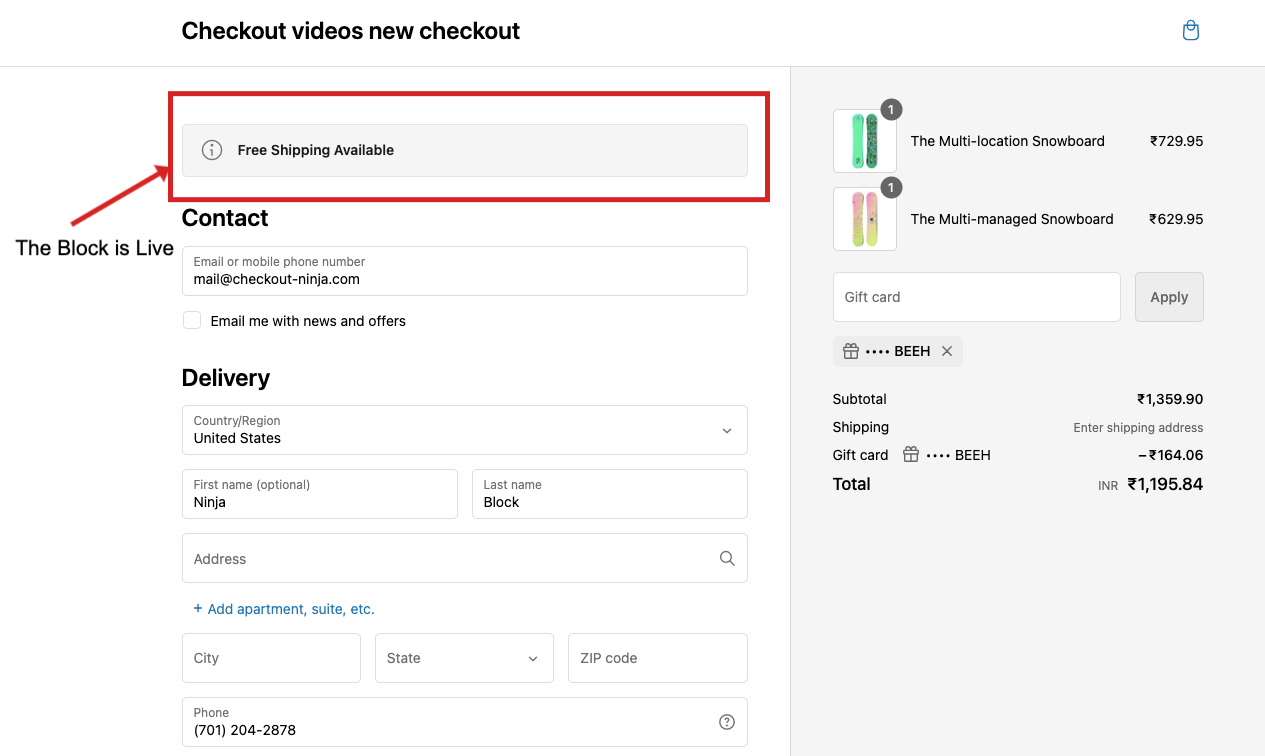The height and width of the screenshot is (756, 1265).
Task: Click the Multi-managed Snowboard thumbnail
Action: 864,219
